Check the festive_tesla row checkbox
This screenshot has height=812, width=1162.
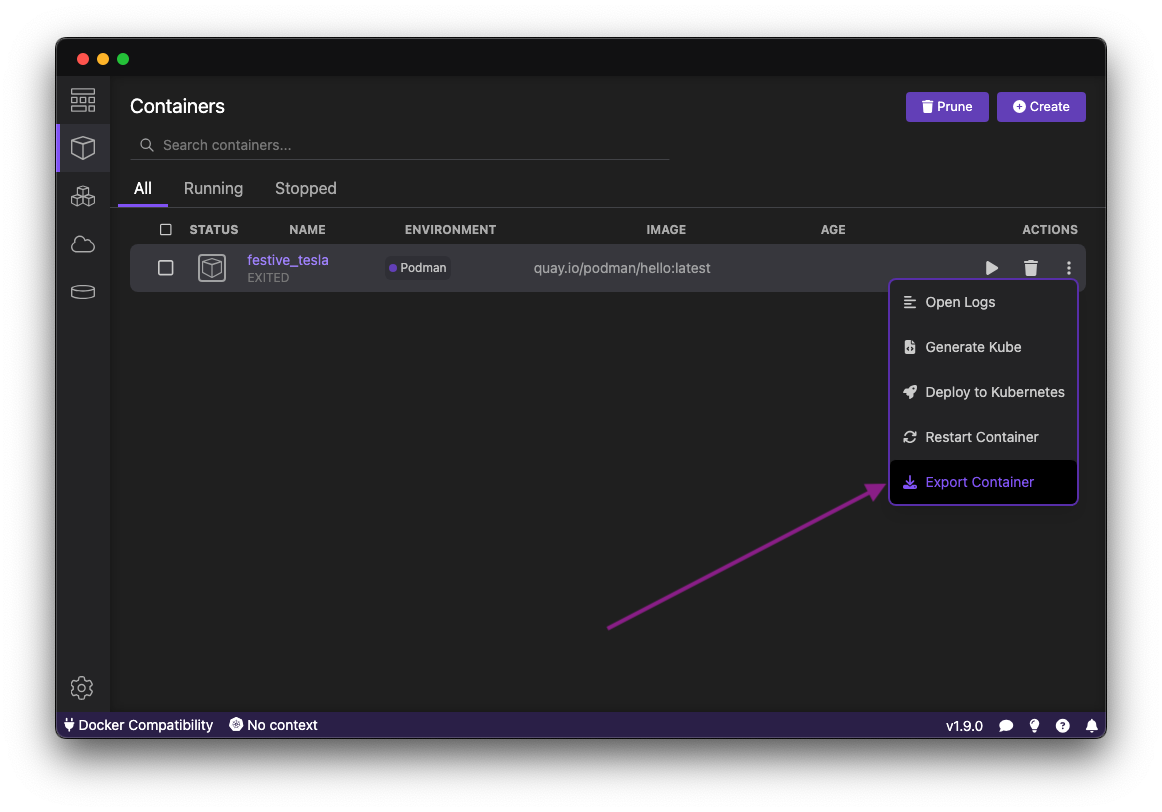click(165, 267)
